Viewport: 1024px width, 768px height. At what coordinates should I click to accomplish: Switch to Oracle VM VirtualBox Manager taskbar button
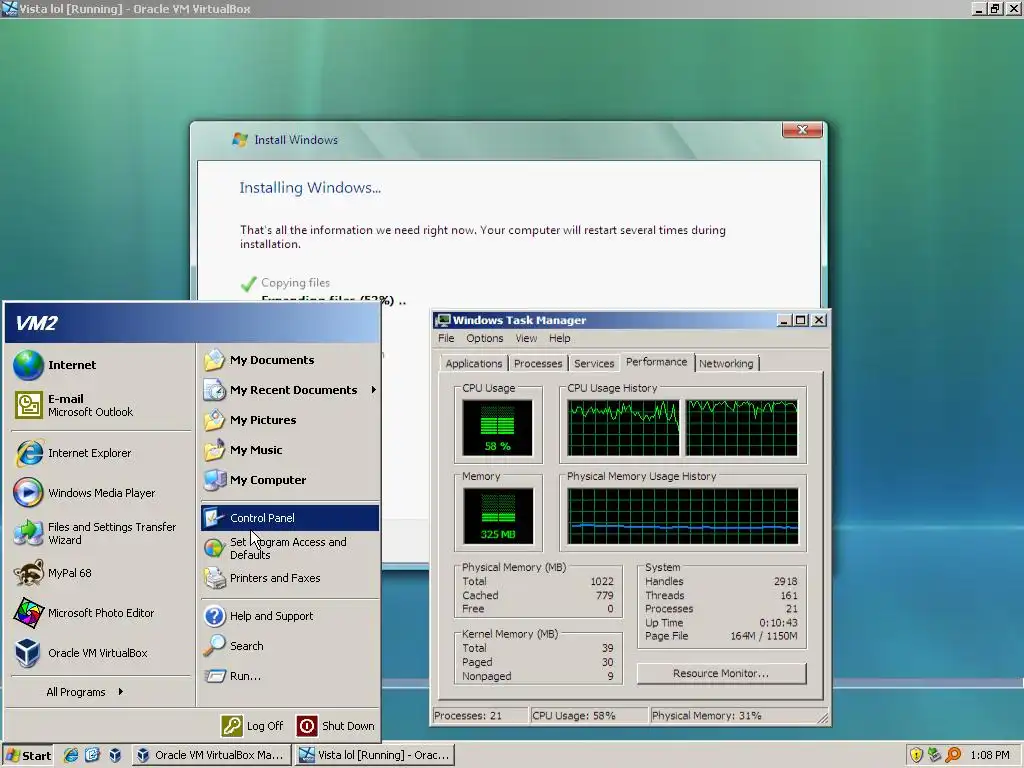point(210,755)
